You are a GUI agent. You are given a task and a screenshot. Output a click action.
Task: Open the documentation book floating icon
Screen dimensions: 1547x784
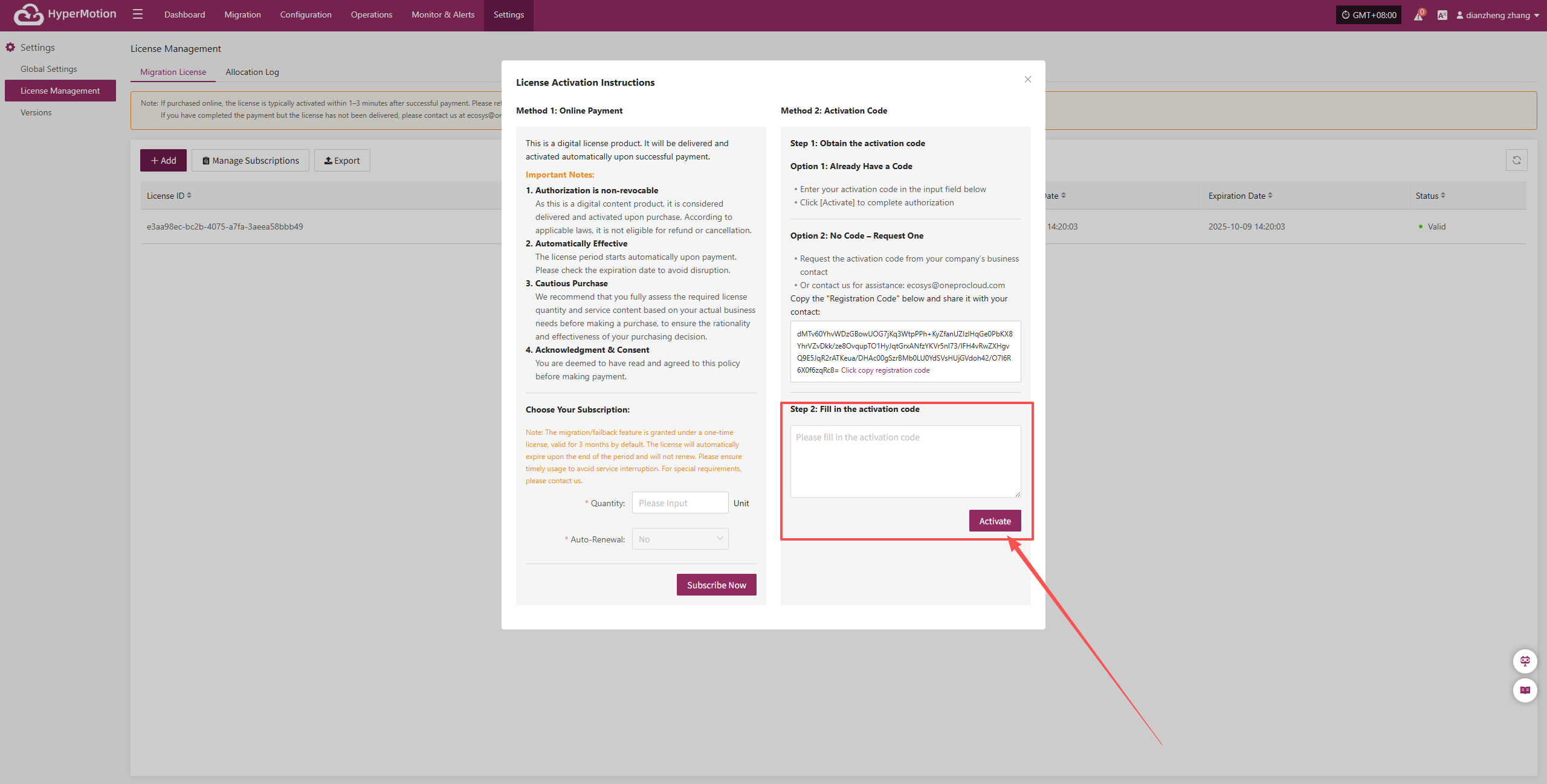click(x=1525, y=690)
